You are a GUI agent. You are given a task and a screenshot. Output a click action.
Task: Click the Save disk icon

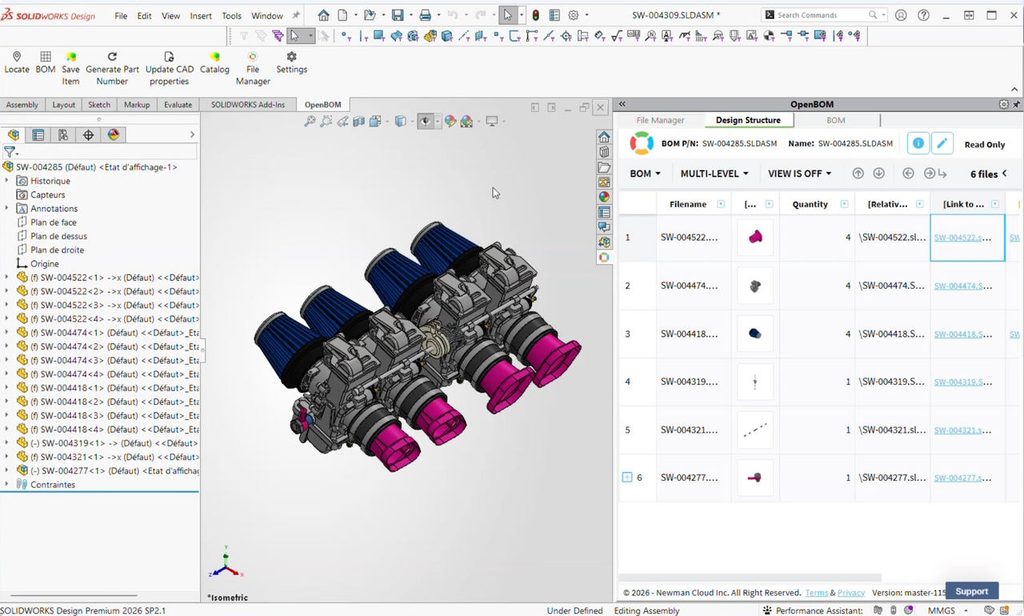click(x=398, y=14)
